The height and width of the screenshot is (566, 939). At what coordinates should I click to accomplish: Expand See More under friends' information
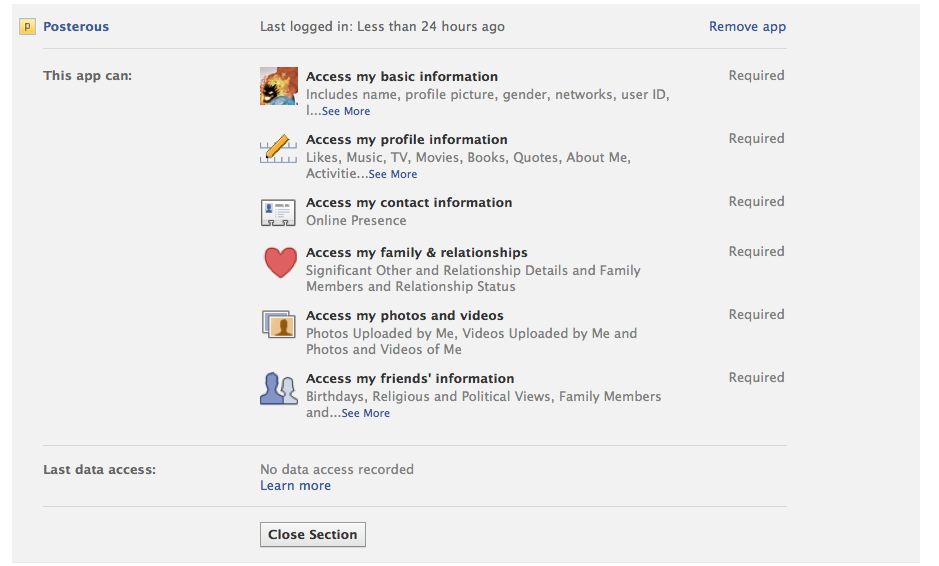[365, 413]
